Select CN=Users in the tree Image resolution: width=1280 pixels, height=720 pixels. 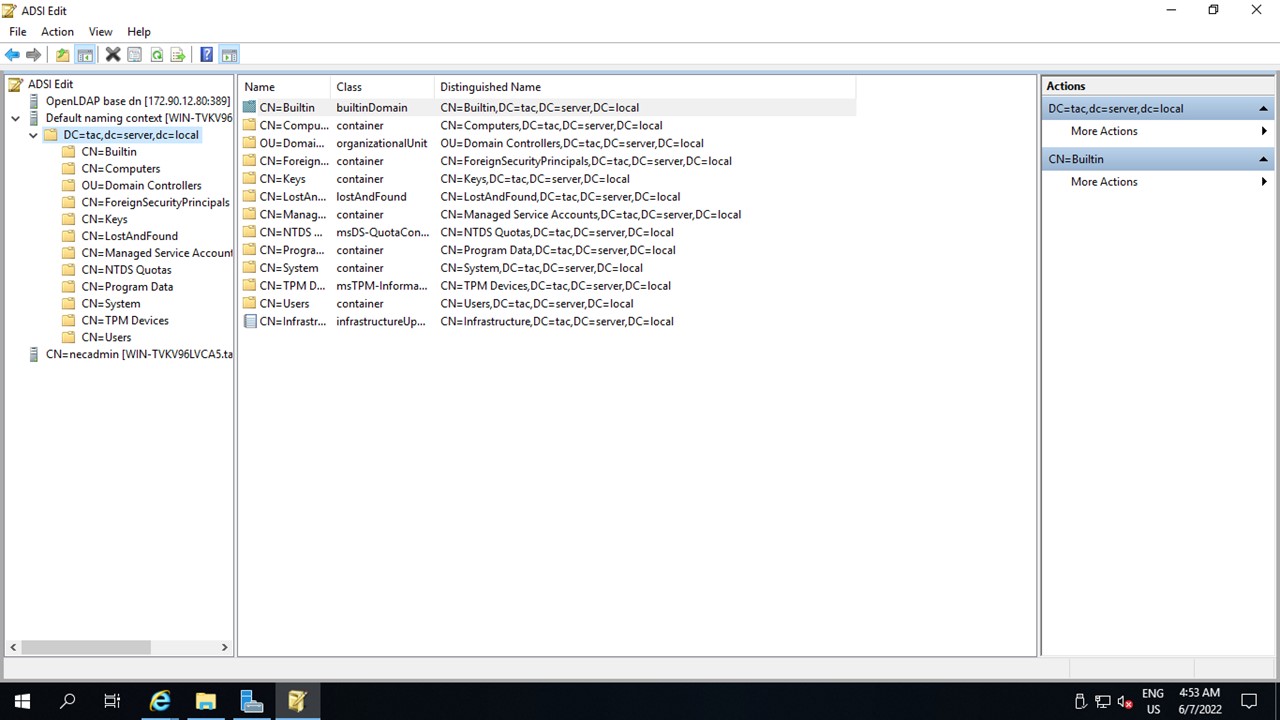106,337
